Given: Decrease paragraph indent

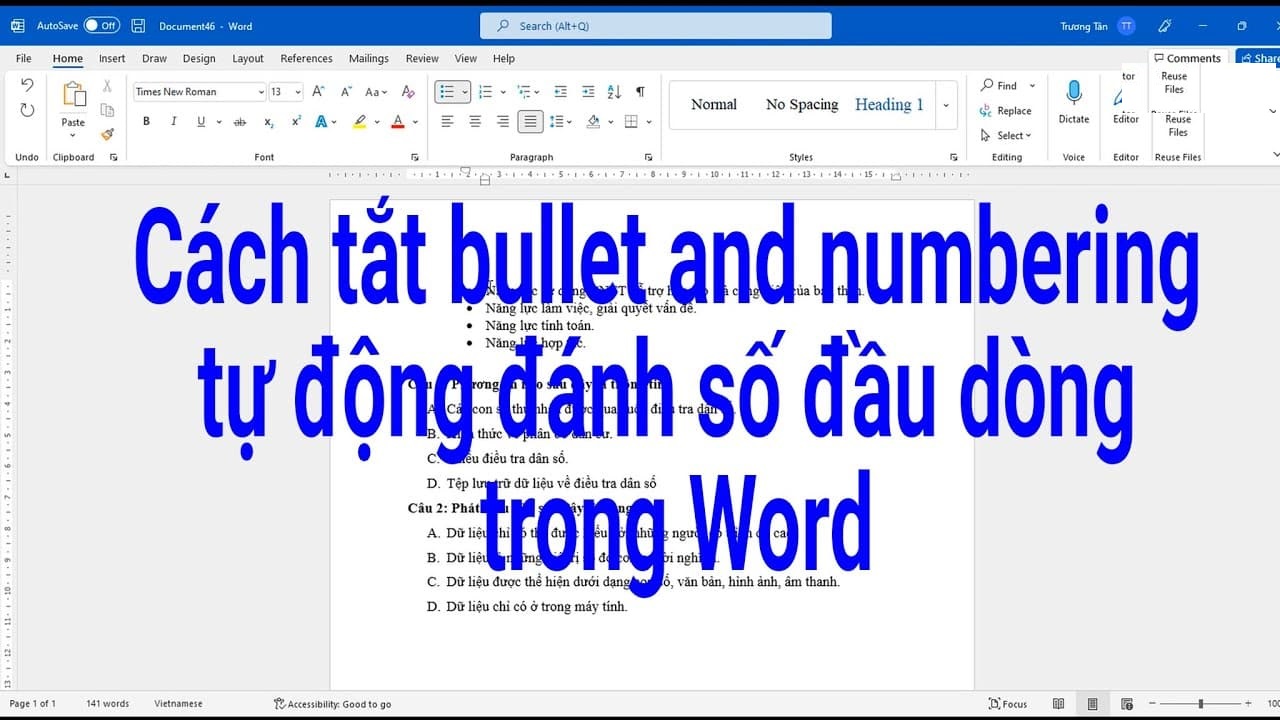Looking at the screenshot, I should click(x=560, y=91).
